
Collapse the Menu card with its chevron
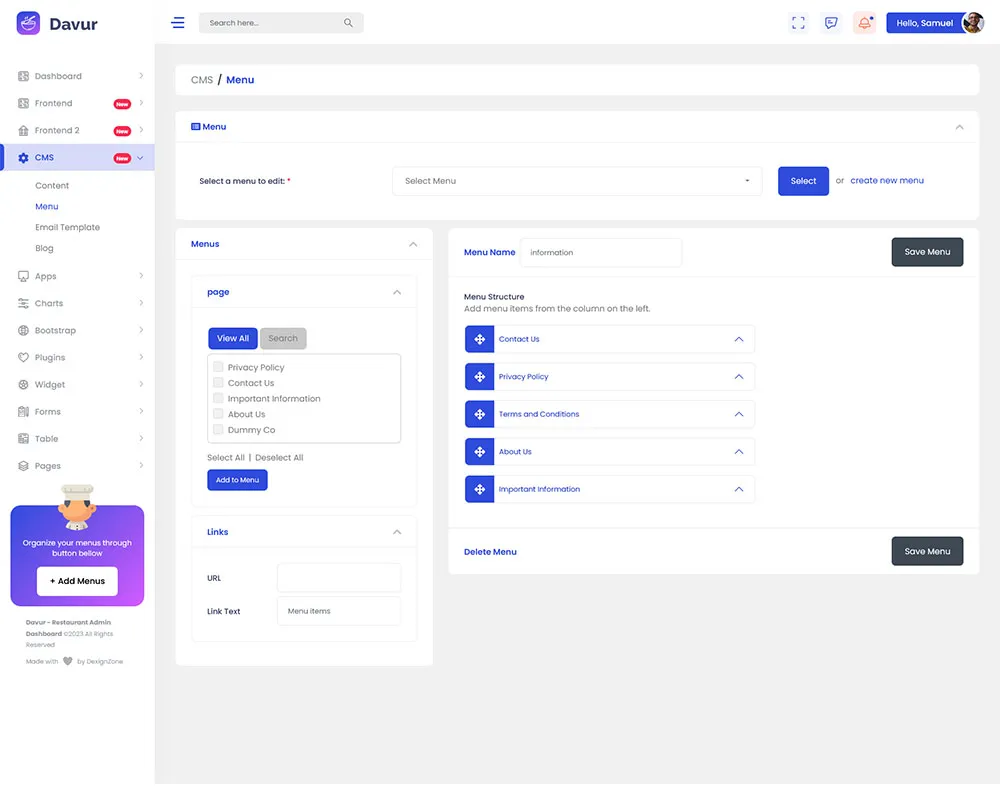click(959, 127)
